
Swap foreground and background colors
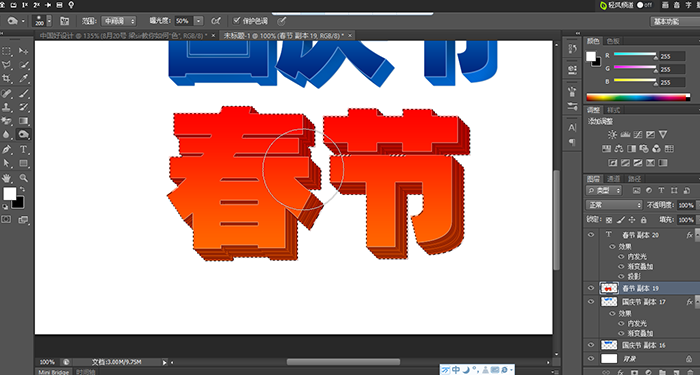pyautogui.click(x=22, y=189)
